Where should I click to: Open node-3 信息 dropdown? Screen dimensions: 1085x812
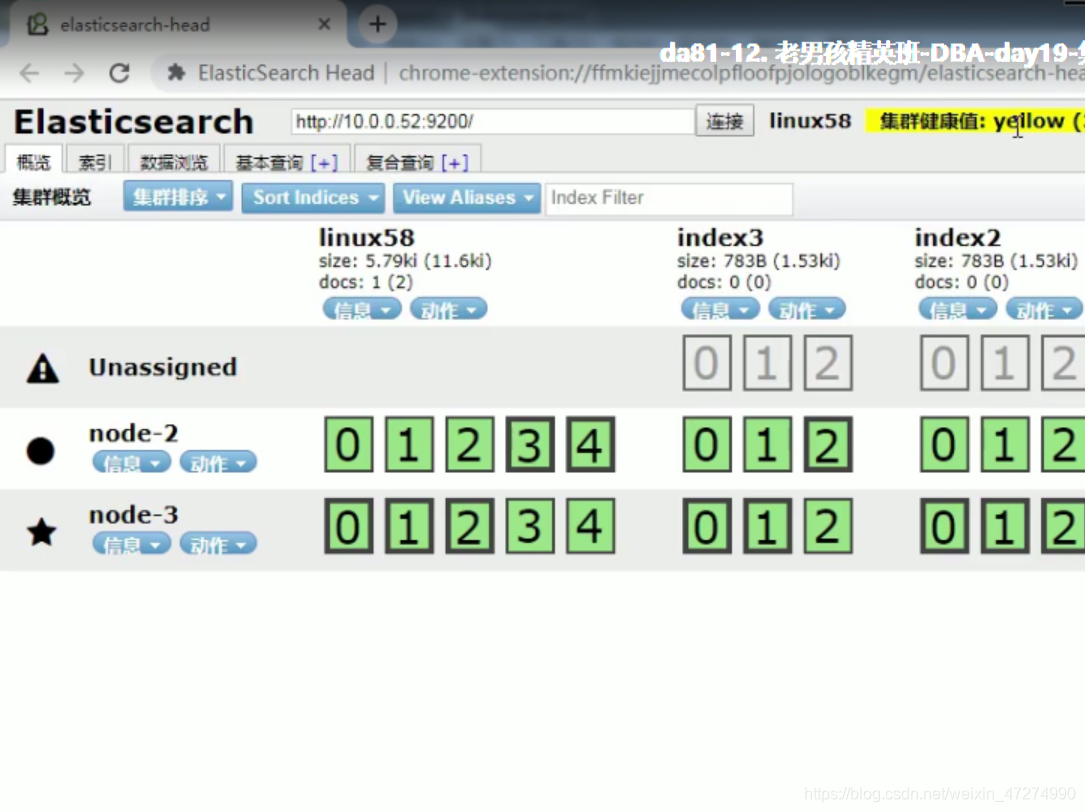(131, 543)
